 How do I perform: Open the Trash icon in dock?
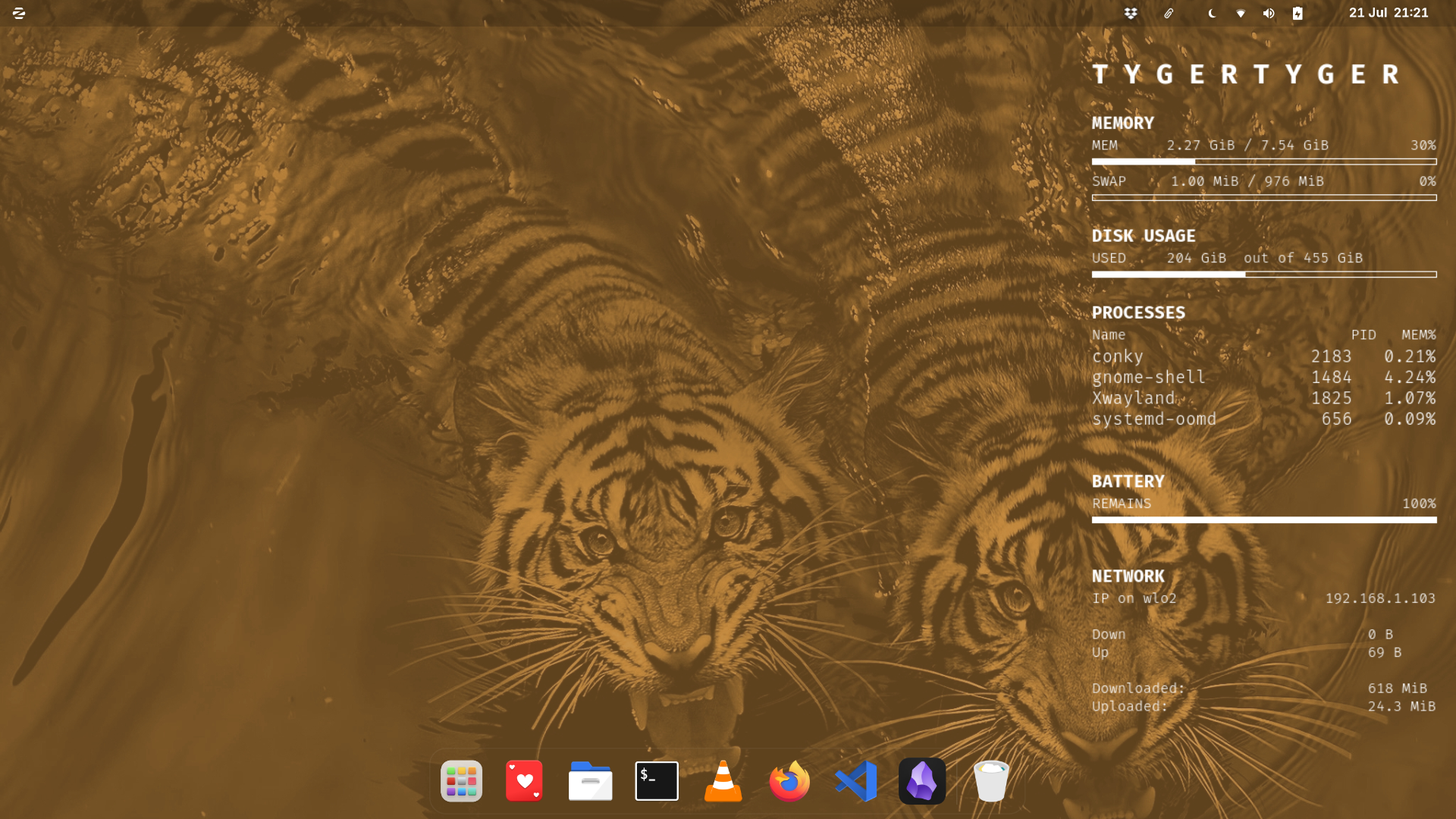(x=991, y=781)
